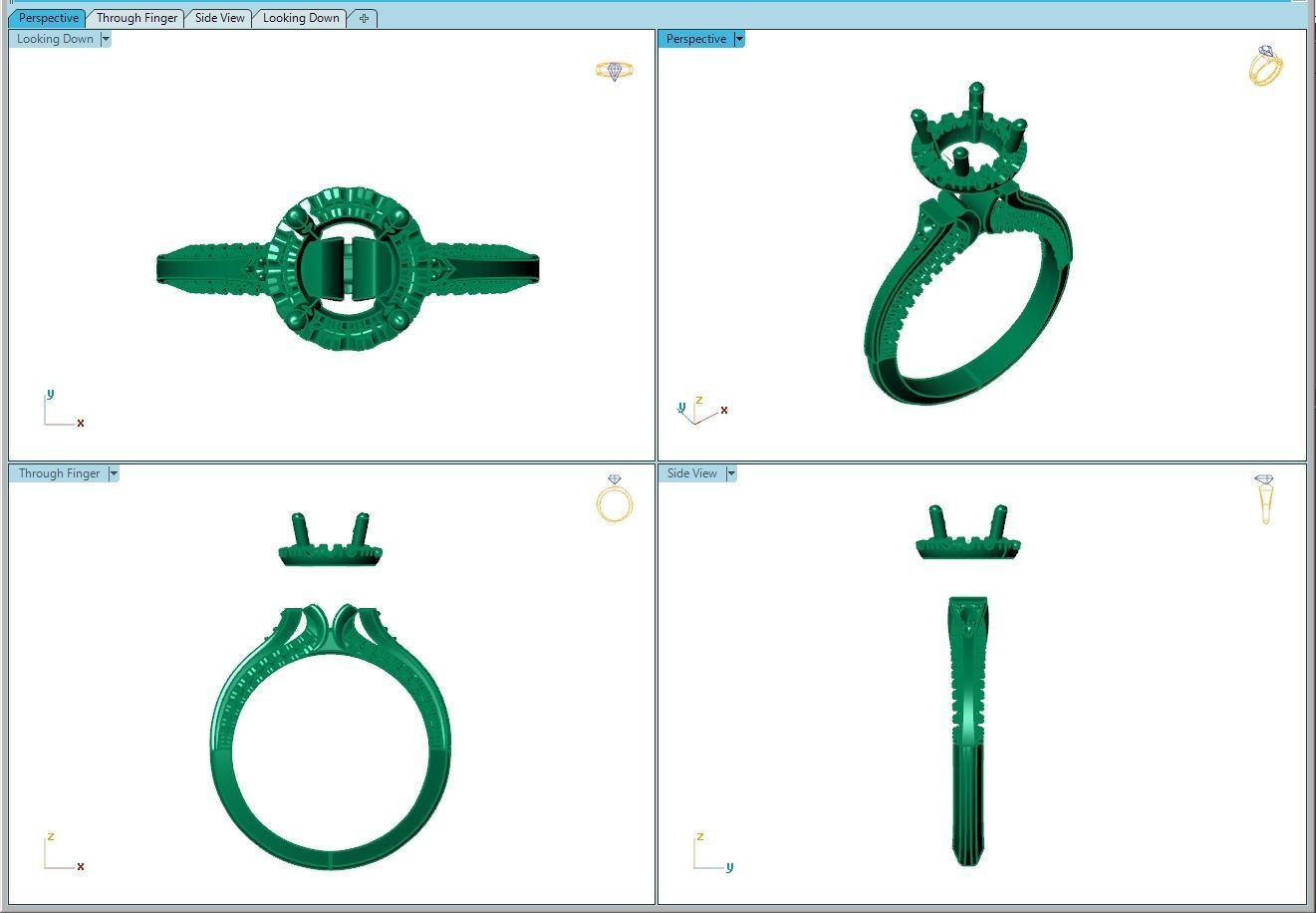
Task: Click the ZY axis indicator in Side View viewport
Action: point(712,852)
